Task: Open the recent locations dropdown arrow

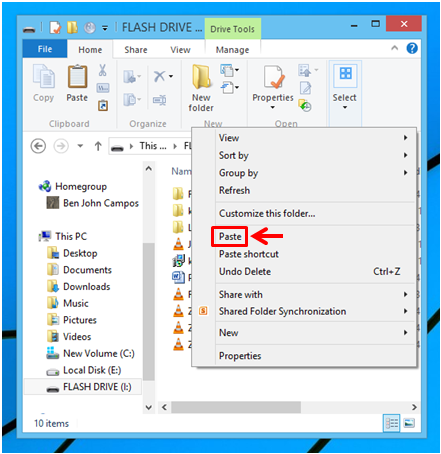Action: click(80, 146)
